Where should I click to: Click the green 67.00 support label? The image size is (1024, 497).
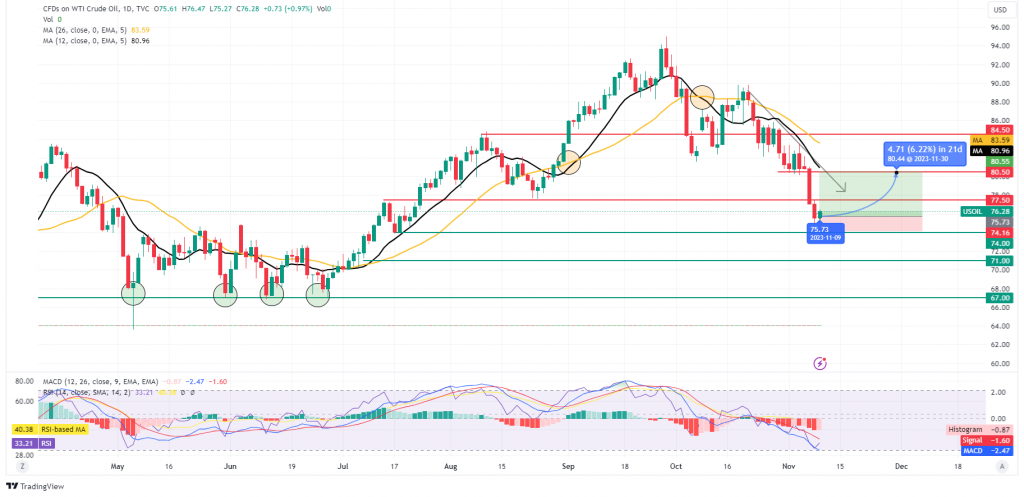1000,298
